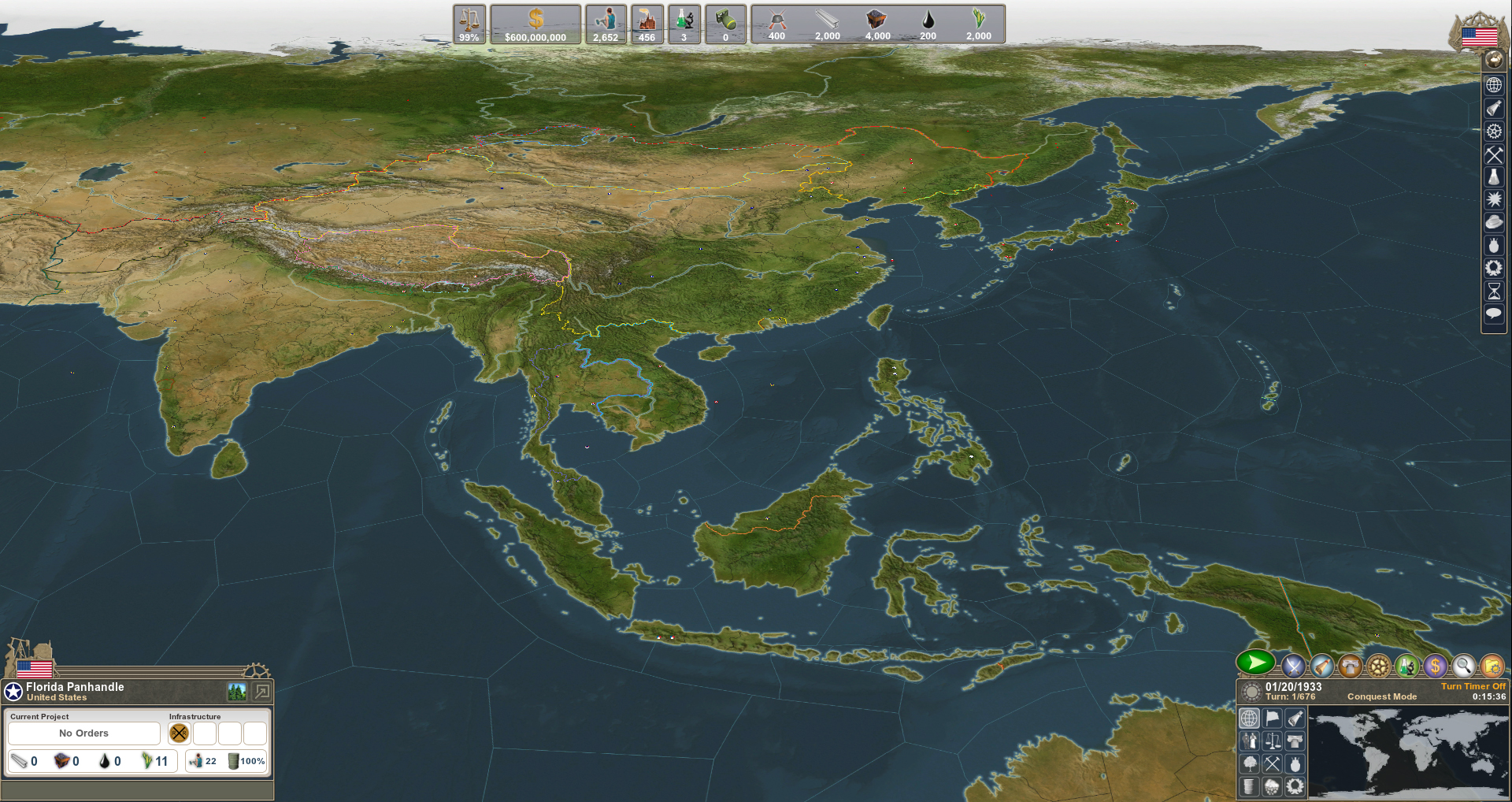1512x802 pixels.
Task: Switch to the railroad Infrastructure tab
Action: (179, 733)
